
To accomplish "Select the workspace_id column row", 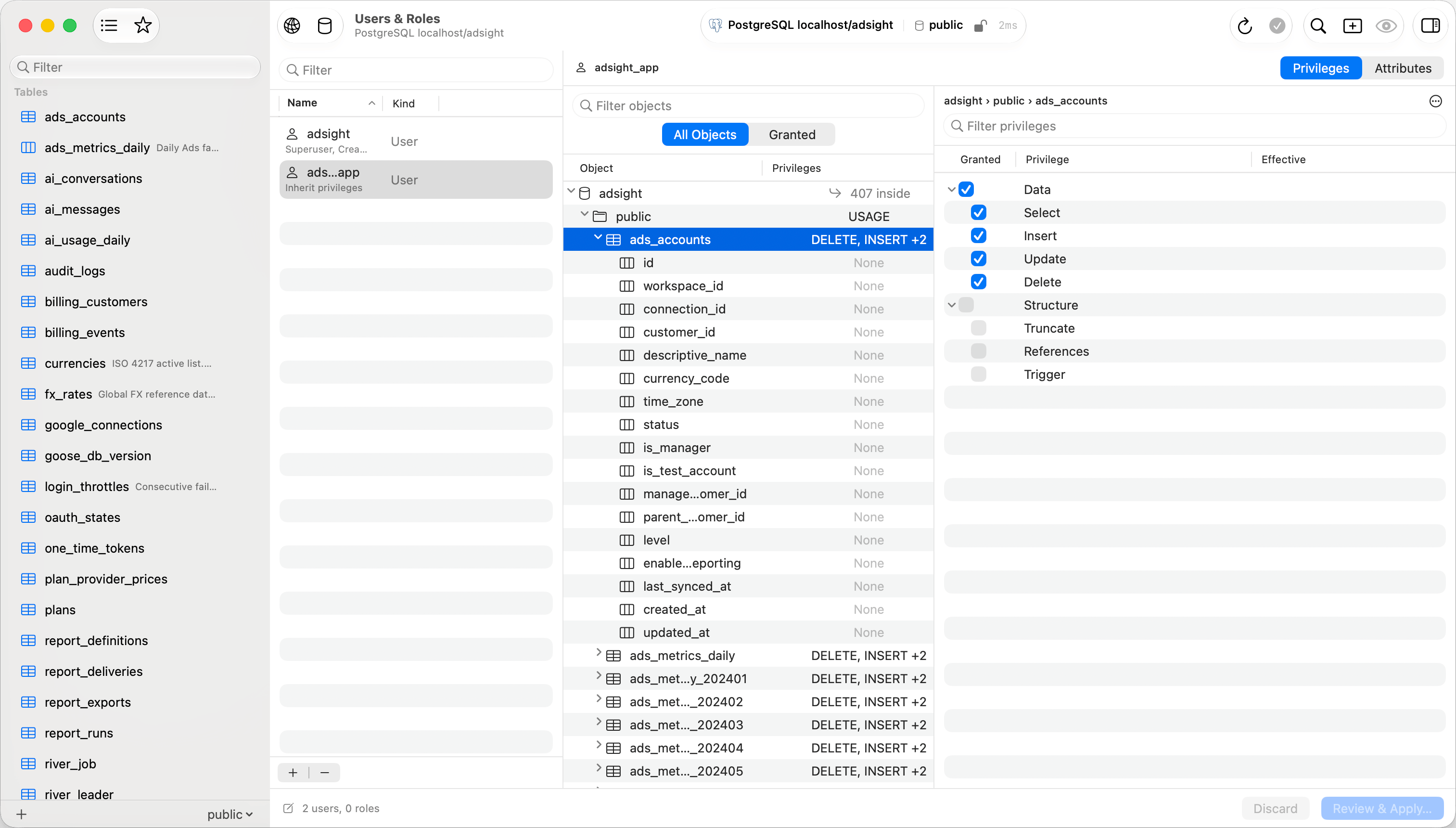I will [x=748, y=285].
